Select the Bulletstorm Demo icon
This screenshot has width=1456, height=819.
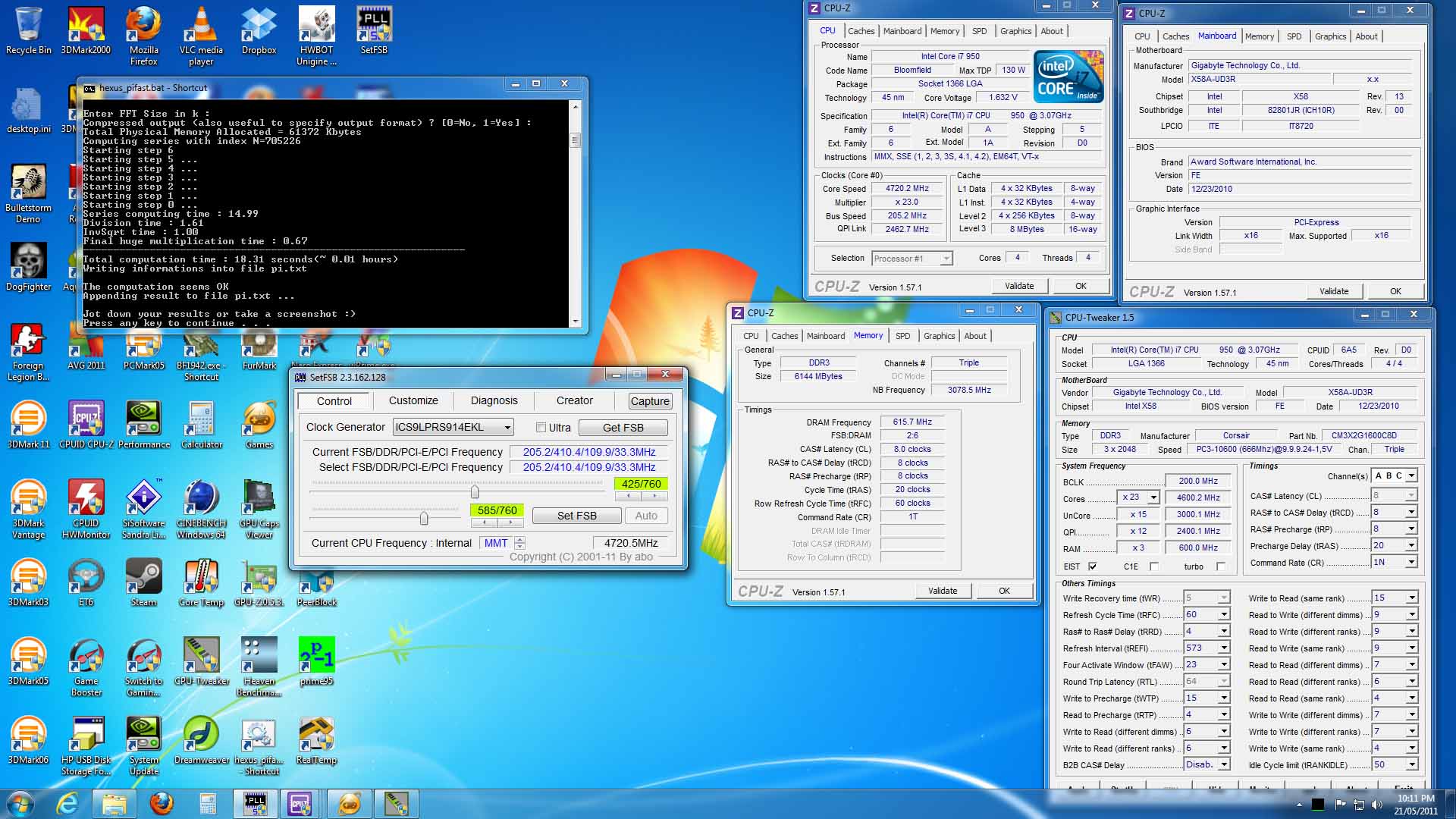point(29,194)
